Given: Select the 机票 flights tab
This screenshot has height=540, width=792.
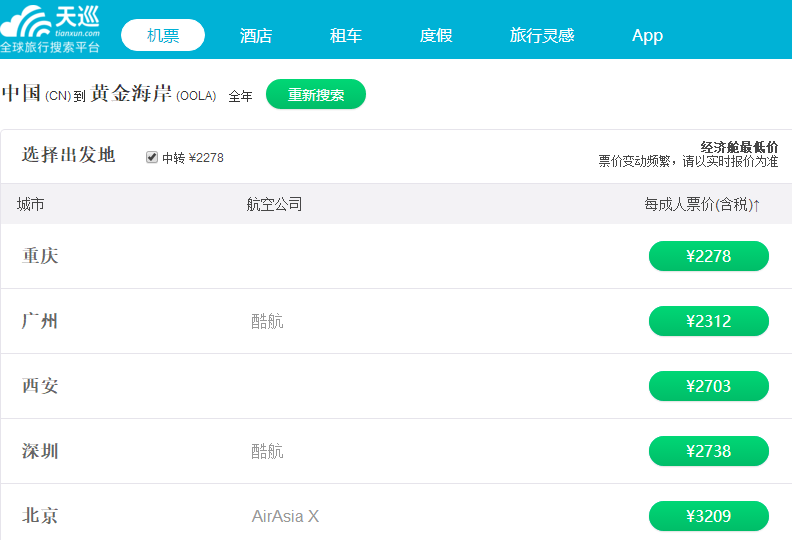Looking at the screenshot, I should (x=163, y=35).
